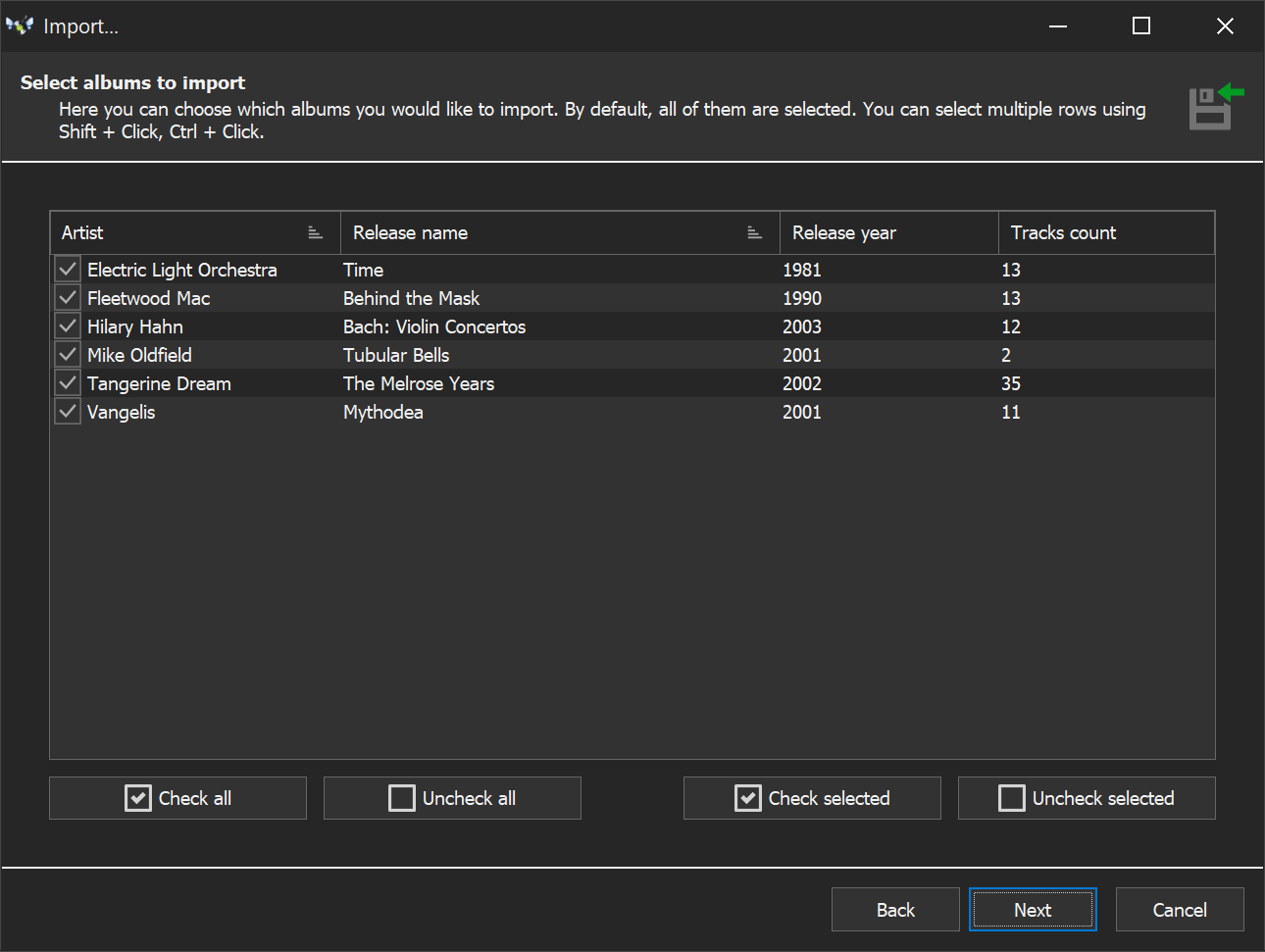The width and height of the screenshot is (1265, 952).
Task: Click the sort icon in Artist column header
Action: tap(315, 232)
